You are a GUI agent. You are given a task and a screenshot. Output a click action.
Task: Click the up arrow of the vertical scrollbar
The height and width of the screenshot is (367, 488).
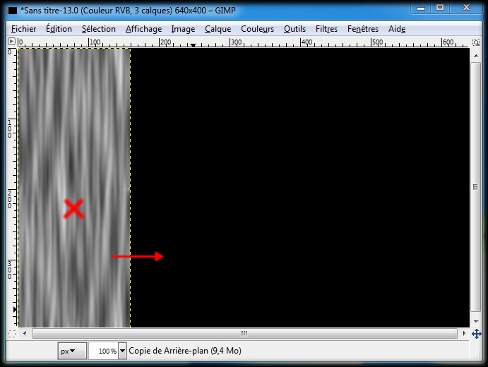click(x=476, y=55)
